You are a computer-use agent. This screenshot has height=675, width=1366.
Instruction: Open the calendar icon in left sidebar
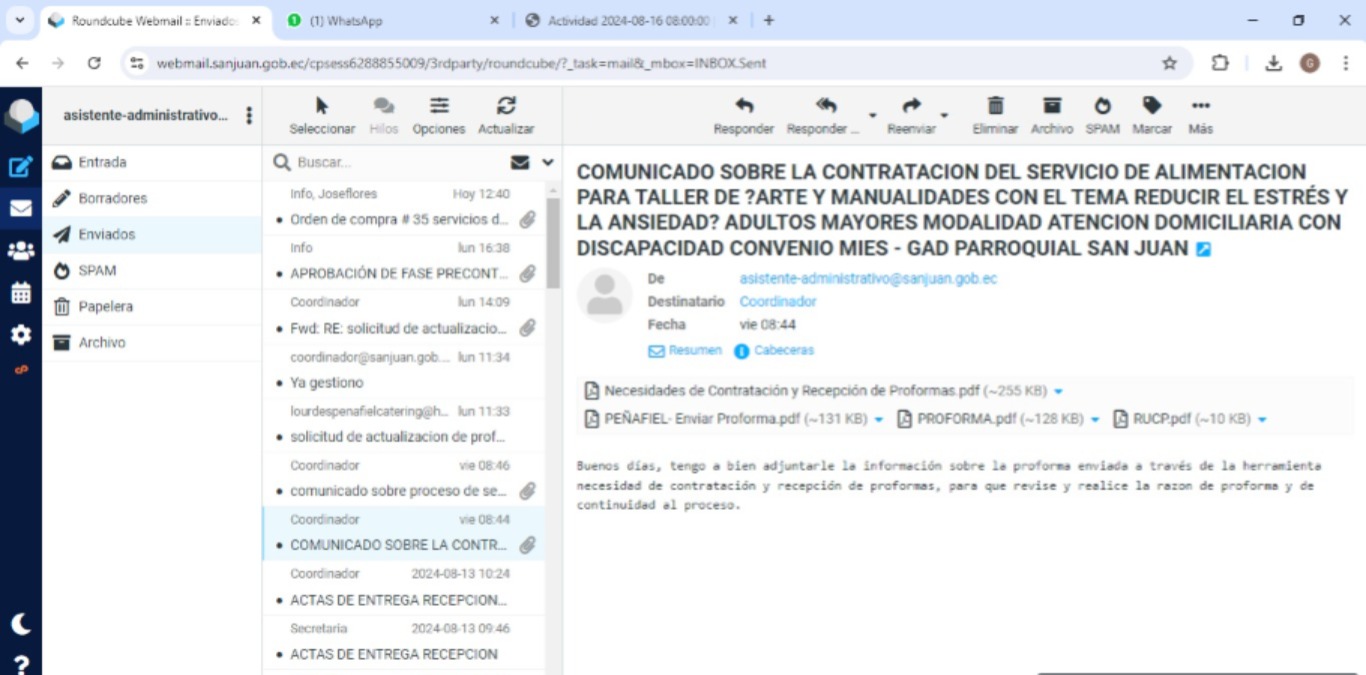click(x=20, y=293)
